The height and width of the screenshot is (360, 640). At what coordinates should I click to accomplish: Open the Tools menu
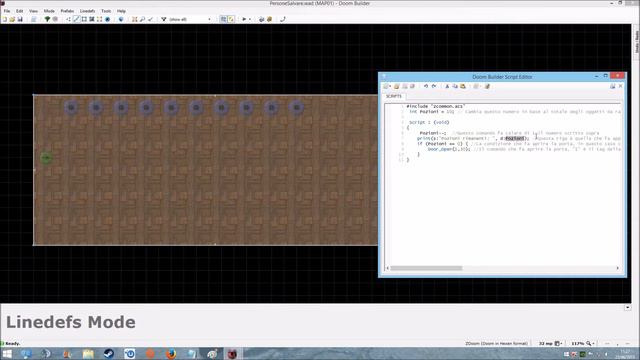[106, 11]
